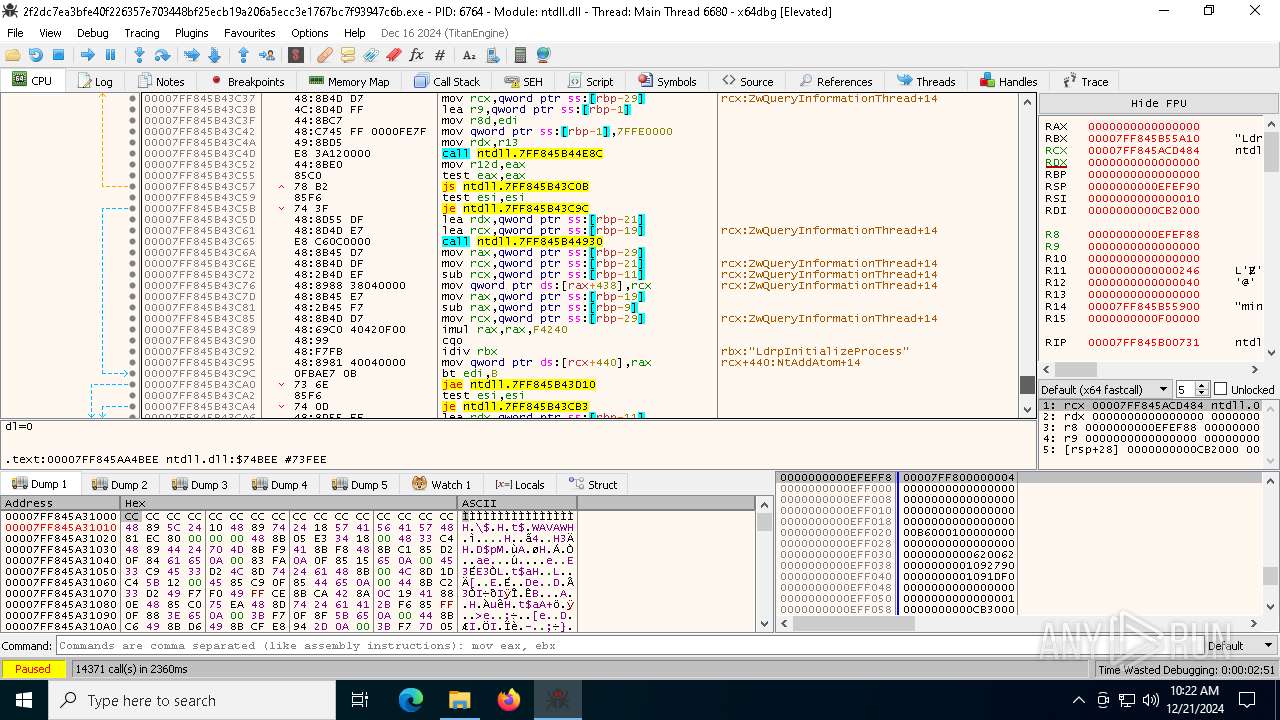Click the Address column header in dump
Image resolution: width=1280 pixels, height=720 pixels.
pos(60,503)
